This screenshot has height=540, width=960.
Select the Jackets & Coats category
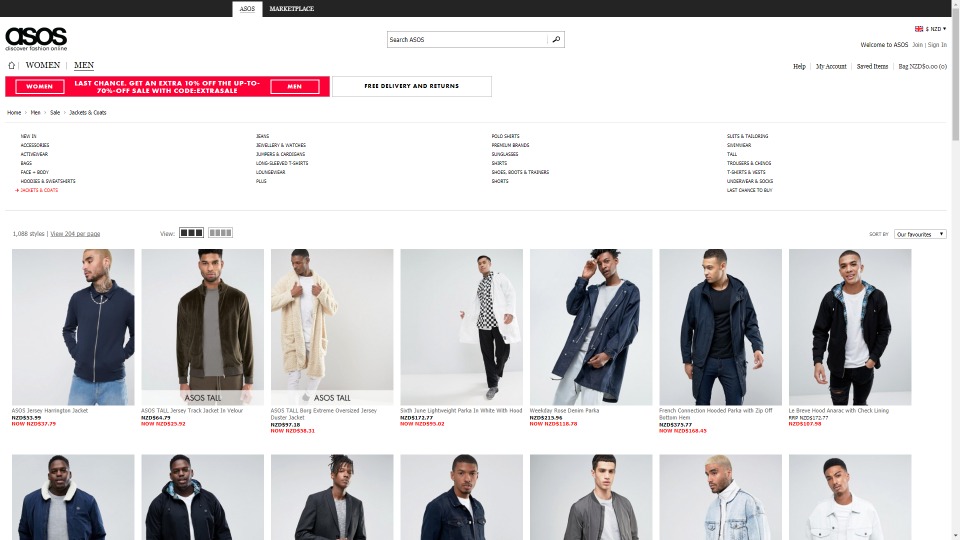point(39,190)
